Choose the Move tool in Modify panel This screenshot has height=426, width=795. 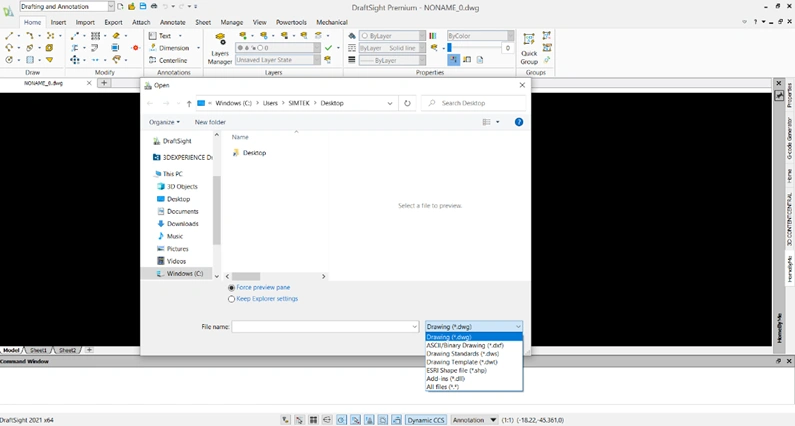(75, 60)
